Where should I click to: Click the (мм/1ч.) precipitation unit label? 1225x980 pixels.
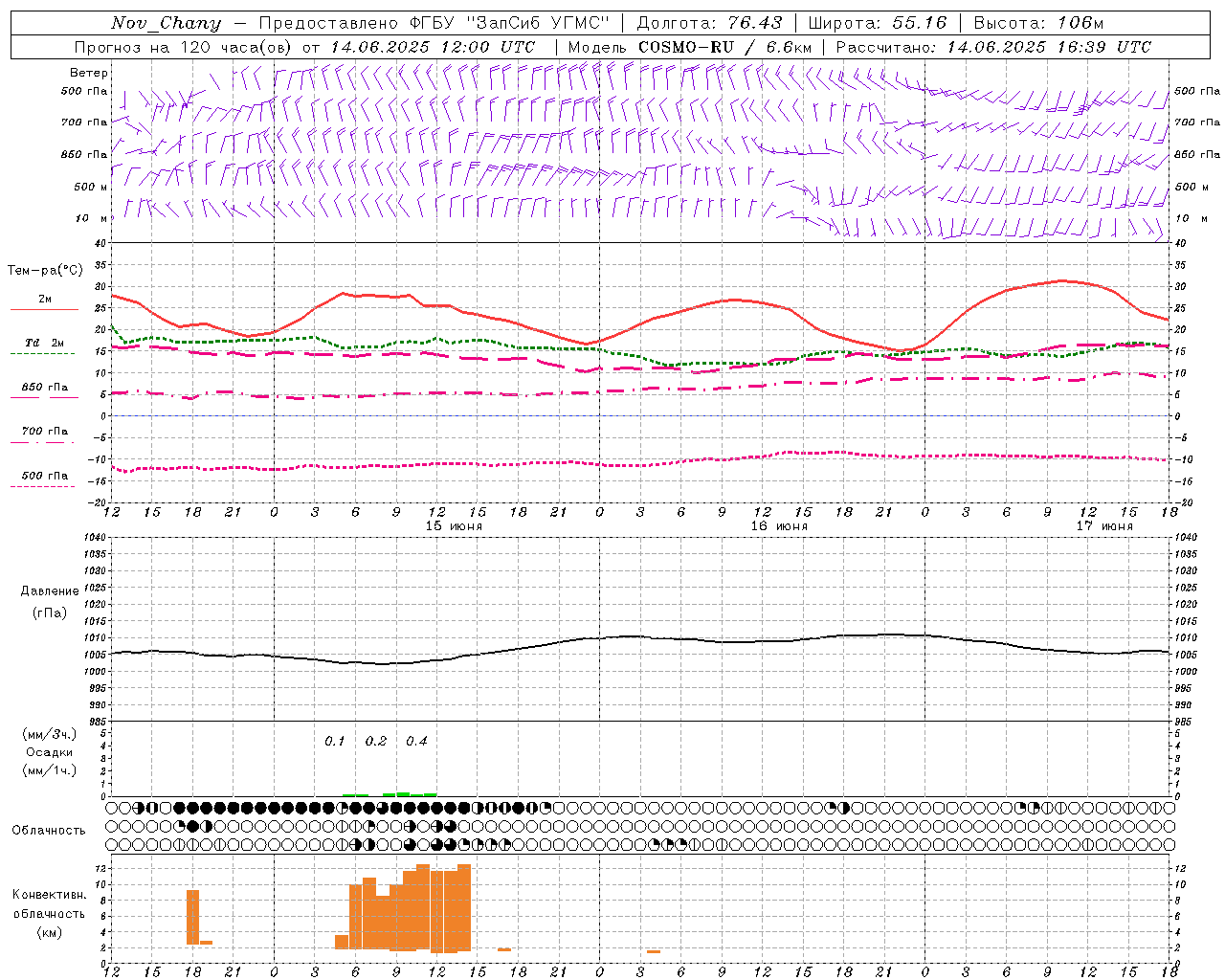49,770
